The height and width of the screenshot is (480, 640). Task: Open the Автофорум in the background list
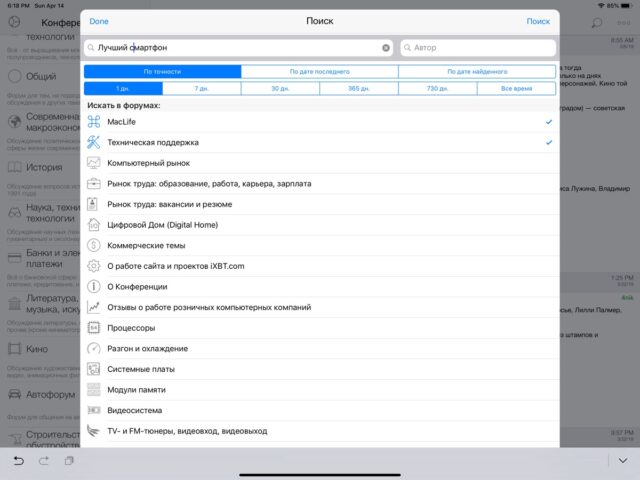click(51, 394)
